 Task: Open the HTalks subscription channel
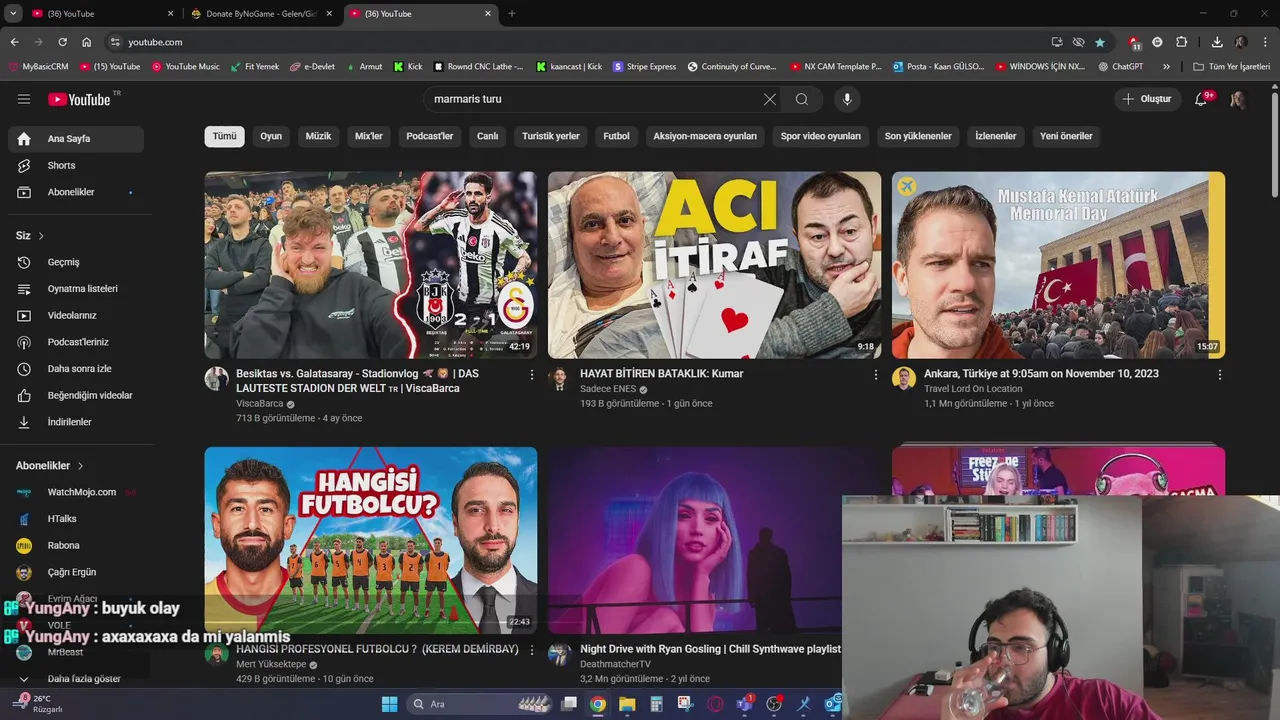(x=76, y=519)
